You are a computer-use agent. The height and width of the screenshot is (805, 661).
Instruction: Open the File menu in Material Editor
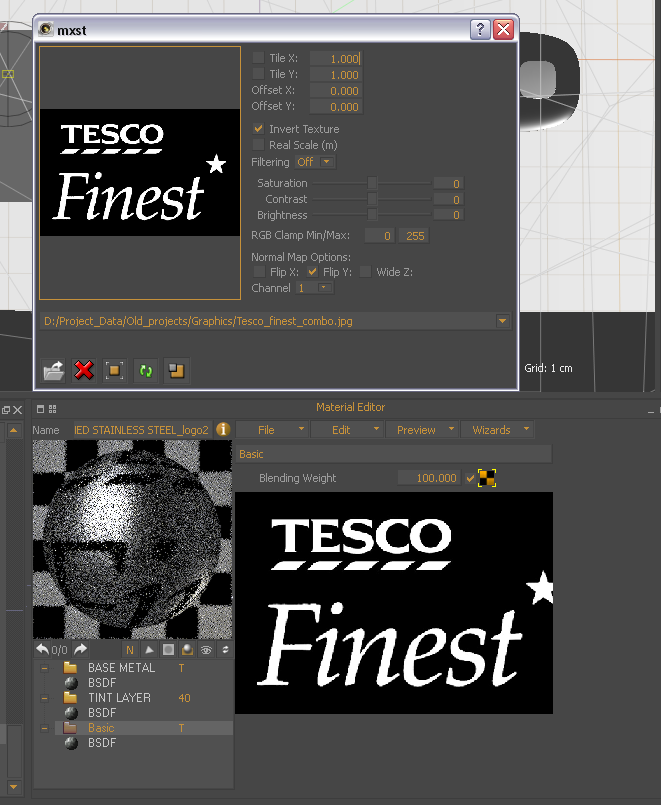(272, 429)
